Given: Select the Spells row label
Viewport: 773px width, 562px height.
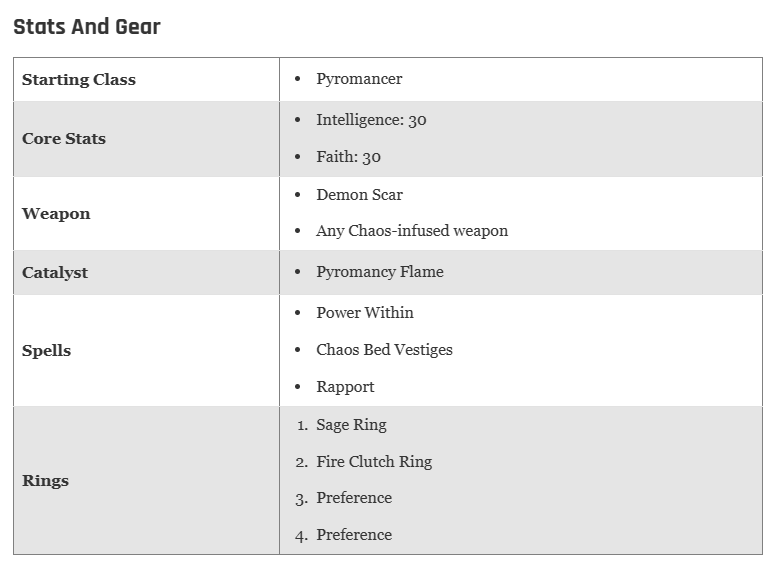Looking at the screenshot, I should (46, 351).
